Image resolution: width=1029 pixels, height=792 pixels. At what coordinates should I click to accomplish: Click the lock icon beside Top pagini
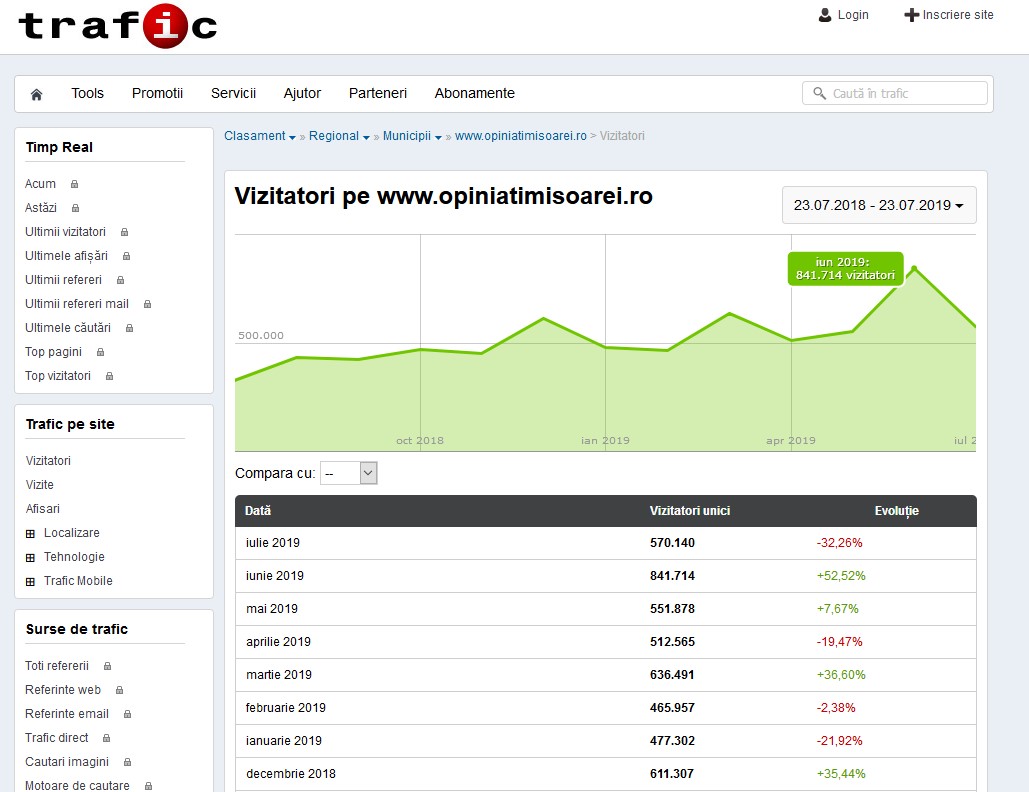point(100,352)
